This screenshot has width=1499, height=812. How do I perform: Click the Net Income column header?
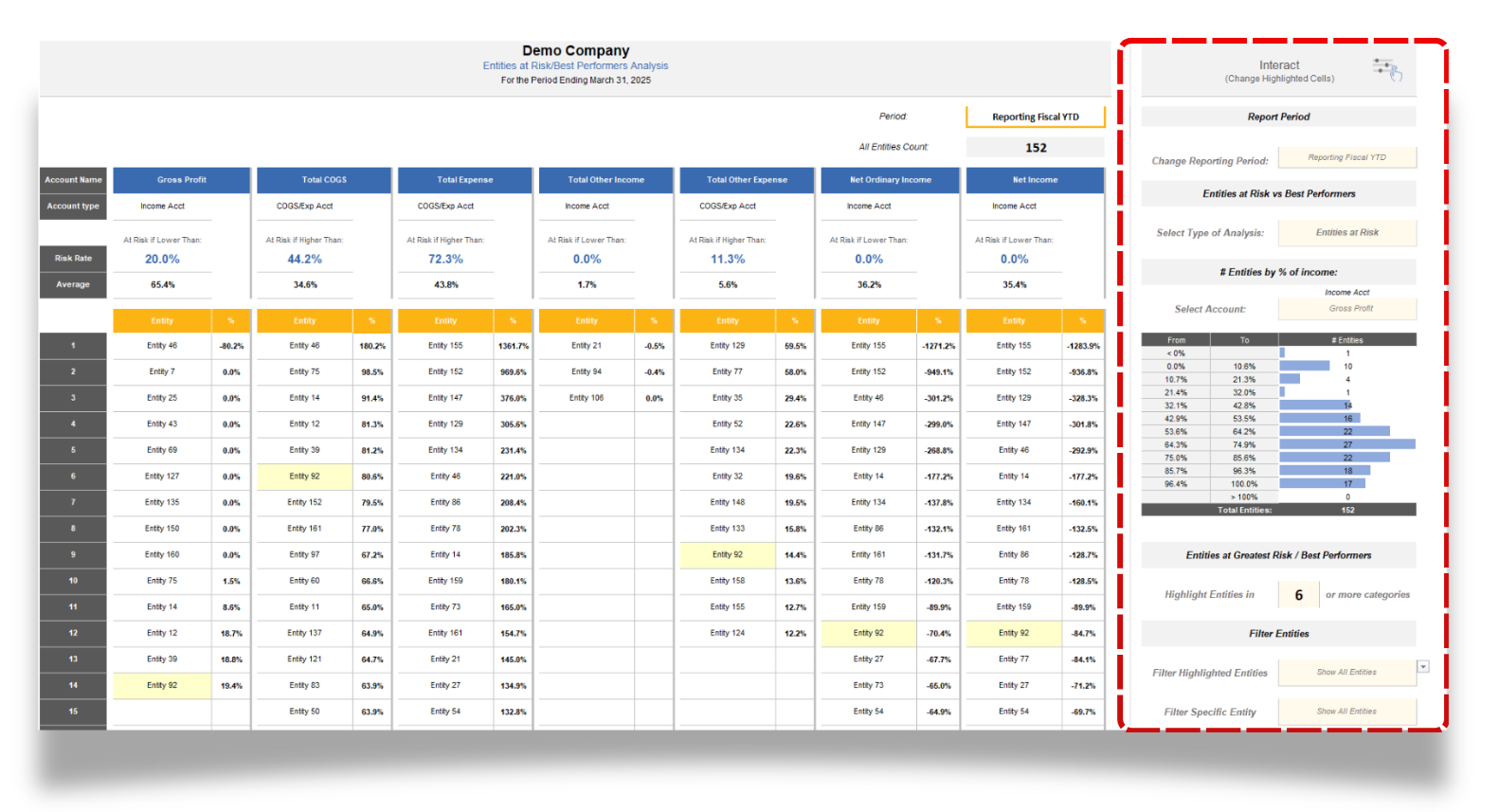click(x=1035, y=180)
